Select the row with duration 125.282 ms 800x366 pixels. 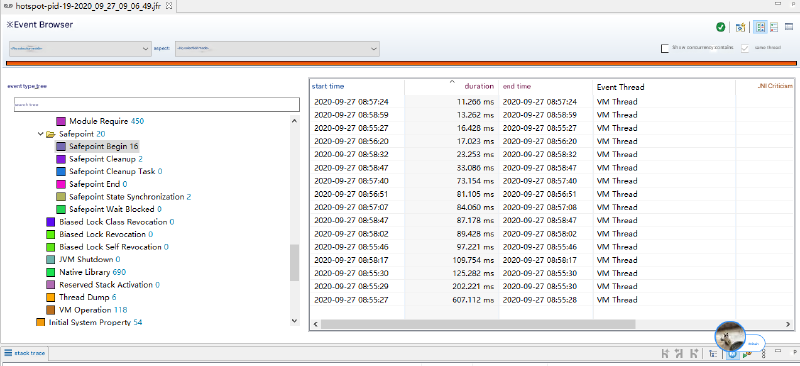[x=552, y=273]
